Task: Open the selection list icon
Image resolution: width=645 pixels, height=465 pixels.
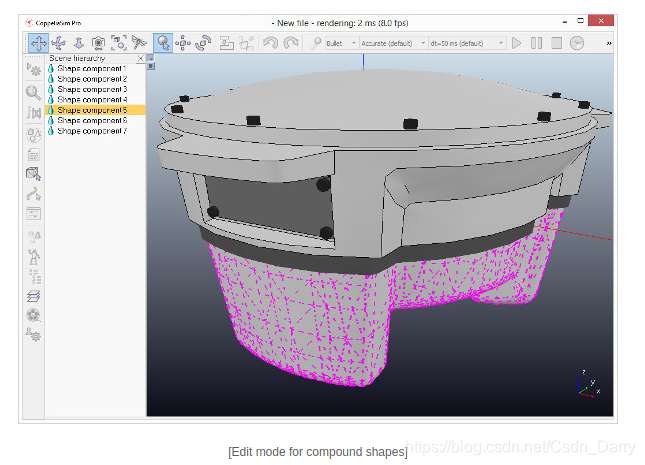Action: coord(34,277)
